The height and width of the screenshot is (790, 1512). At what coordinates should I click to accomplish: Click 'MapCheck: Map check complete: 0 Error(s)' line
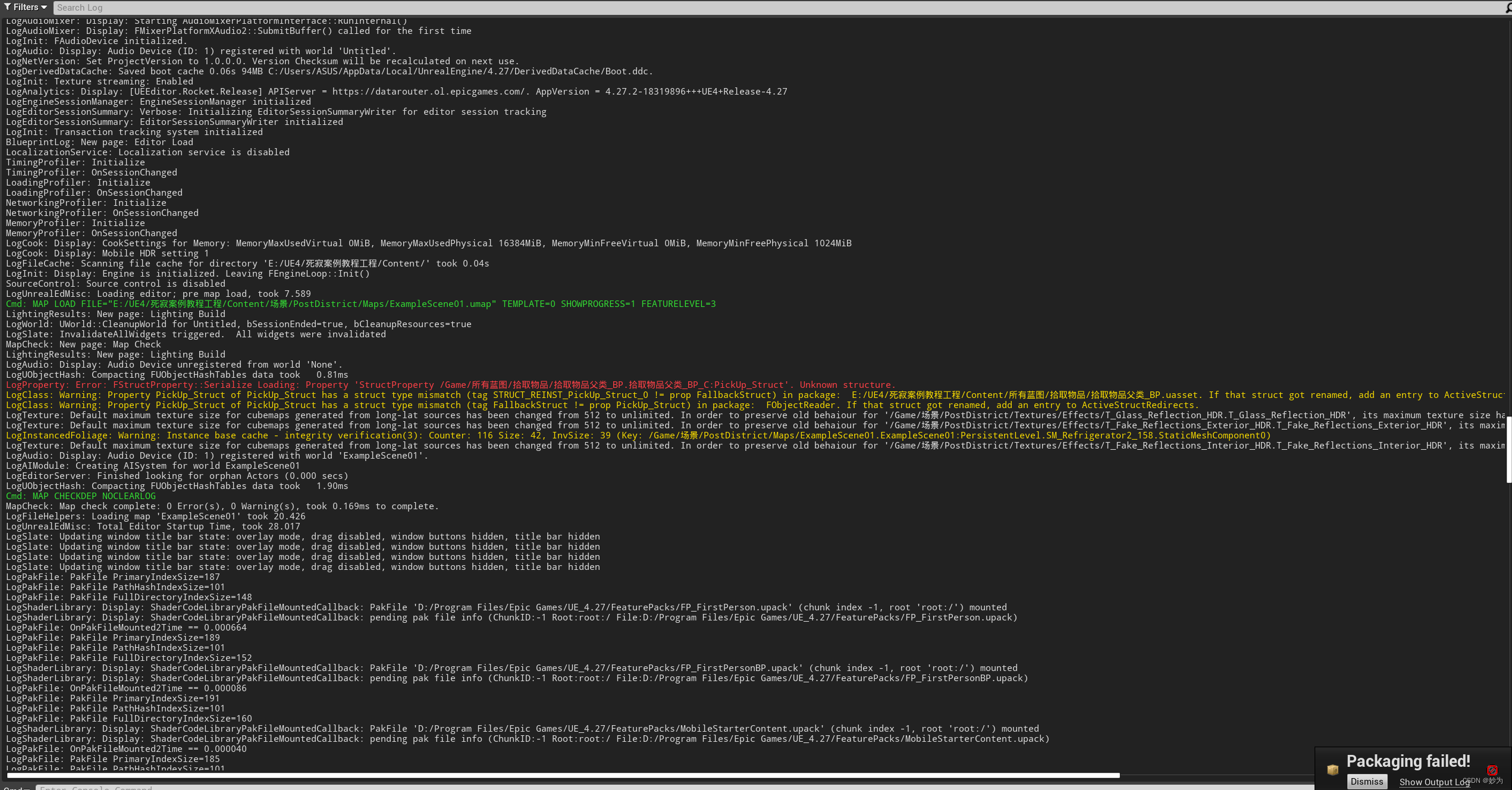(x=222, y=506)
